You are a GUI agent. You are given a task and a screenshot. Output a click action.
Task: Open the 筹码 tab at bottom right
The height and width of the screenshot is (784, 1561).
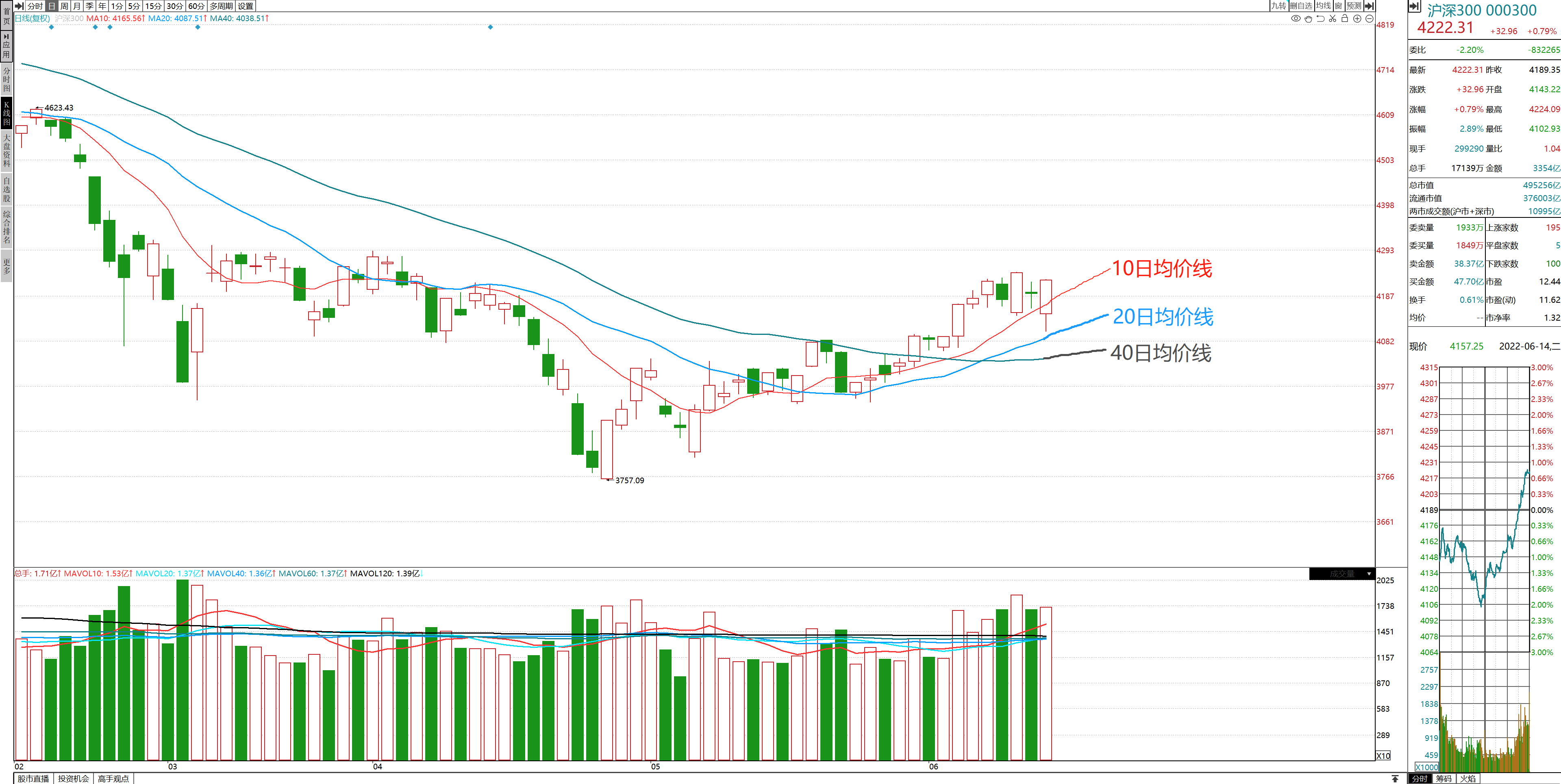pos(1444,779)
